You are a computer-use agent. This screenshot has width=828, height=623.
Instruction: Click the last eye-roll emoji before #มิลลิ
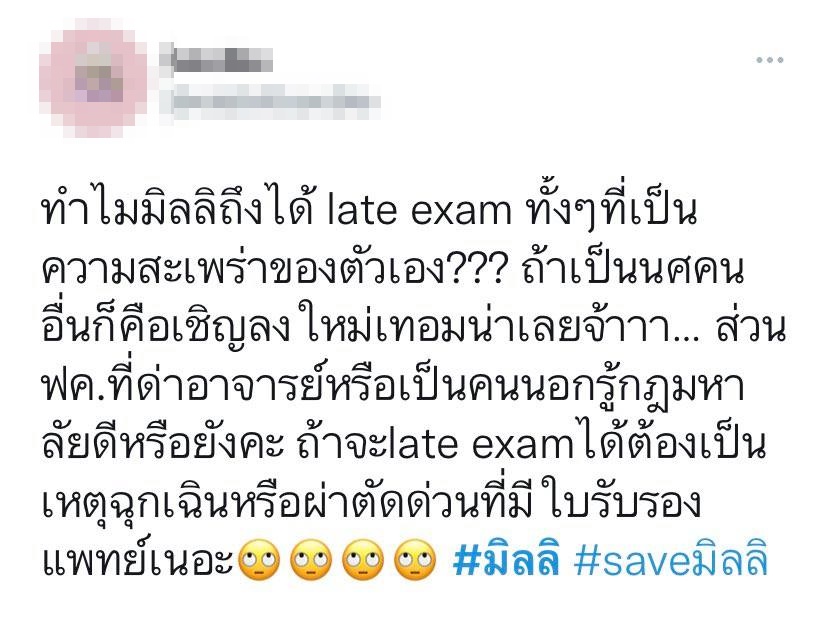point(415,559)
